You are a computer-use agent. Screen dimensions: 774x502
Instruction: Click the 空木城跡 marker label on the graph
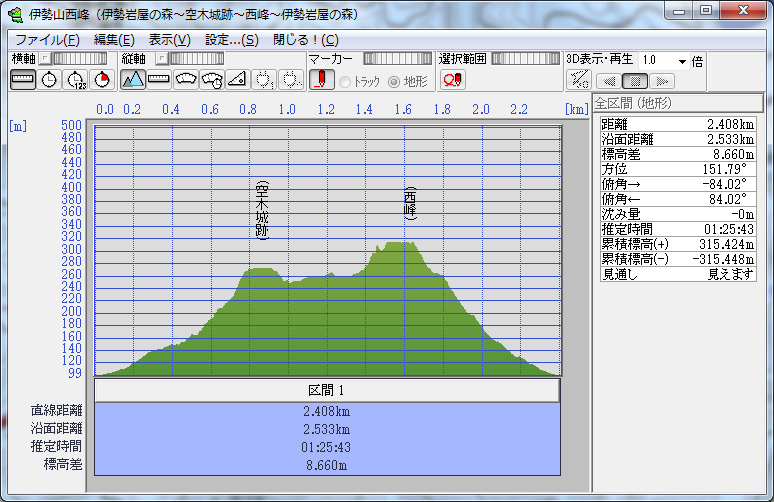point(262,210)
